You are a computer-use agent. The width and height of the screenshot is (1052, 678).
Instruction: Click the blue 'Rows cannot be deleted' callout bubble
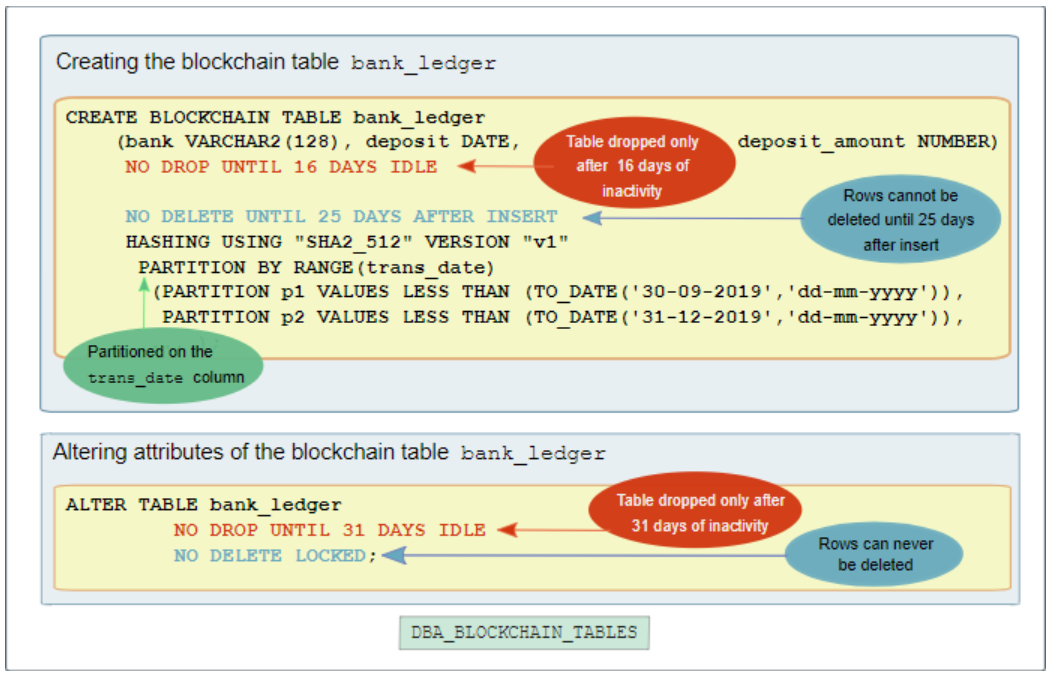[x=900, y=218]
